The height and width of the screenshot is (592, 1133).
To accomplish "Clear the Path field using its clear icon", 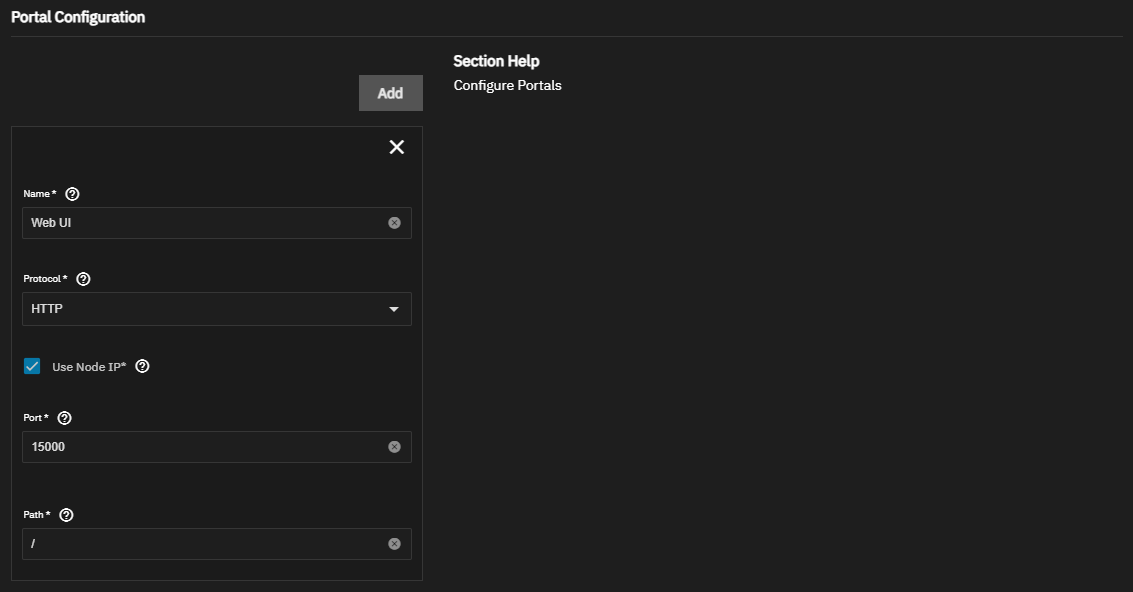I will (394, 544).
